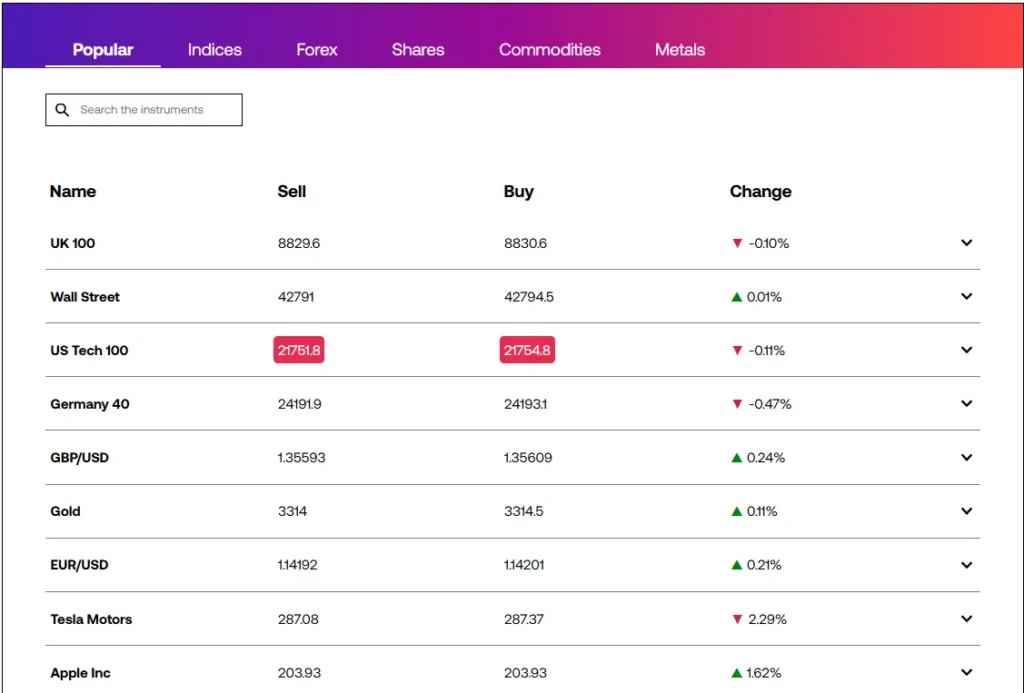This screenshot has height=693, width=1024.
Task: Expand the US Tech 100 row details
Action: pyautogui.click(x=966, y=350)
